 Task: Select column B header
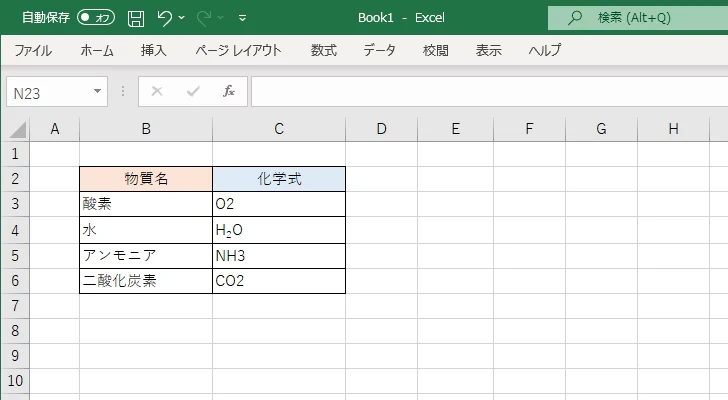coord(146,129)
